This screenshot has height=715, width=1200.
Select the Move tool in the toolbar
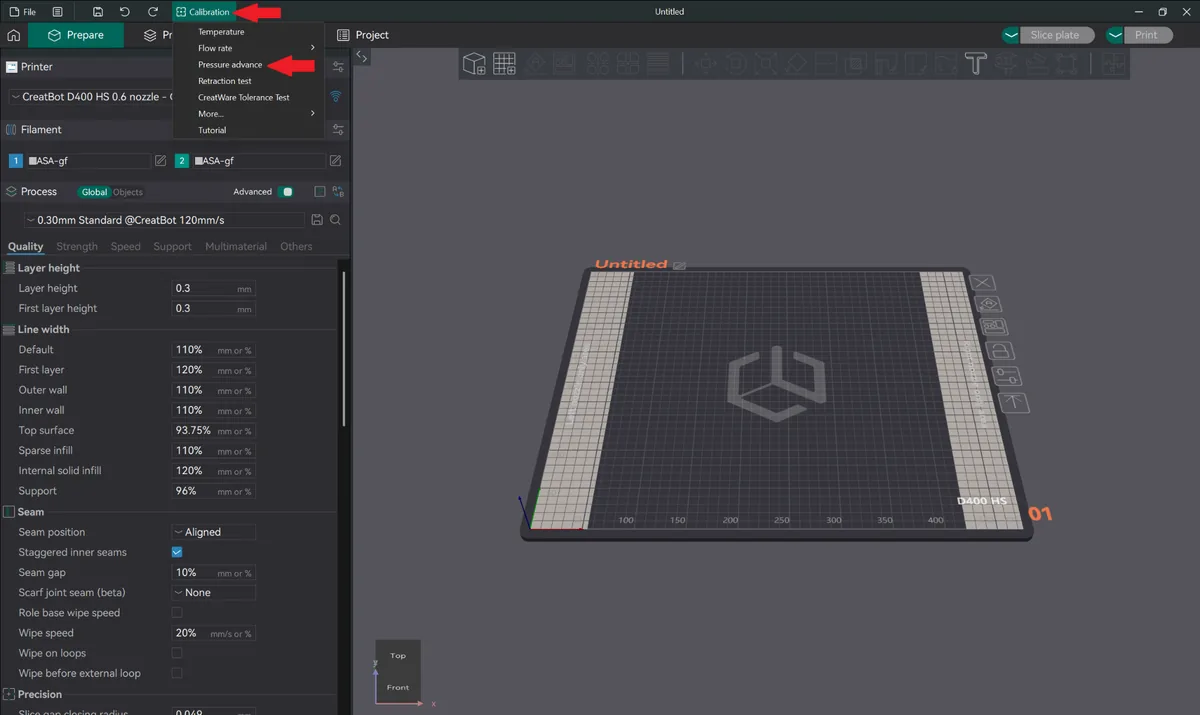pyautogui.click(x=707, y=65)
